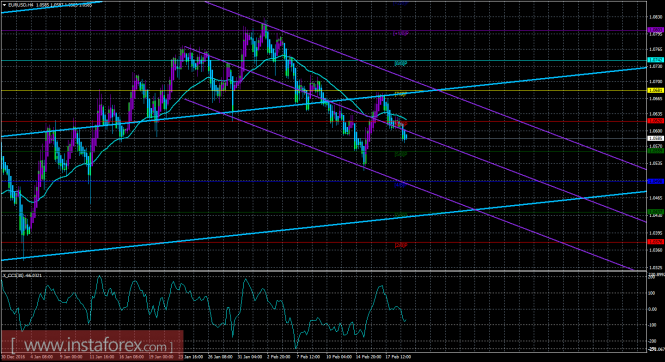This screenshot has height=362, width=665.
Task: Click the blue pivot level label on chart
Action: pos(401,184)
